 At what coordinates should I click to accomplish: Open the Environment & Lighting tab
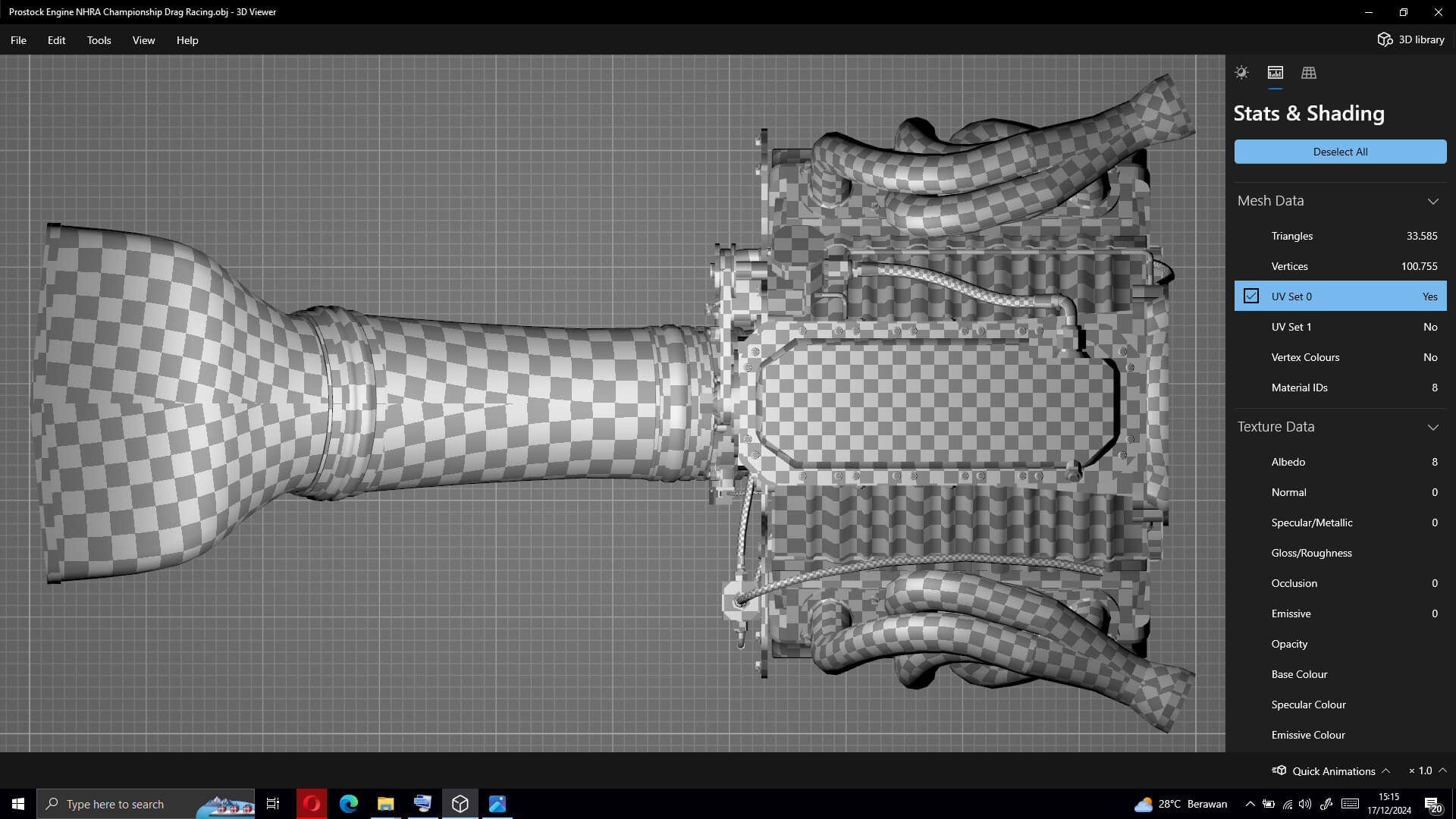pyautogui.click(x=1241, y=73)
